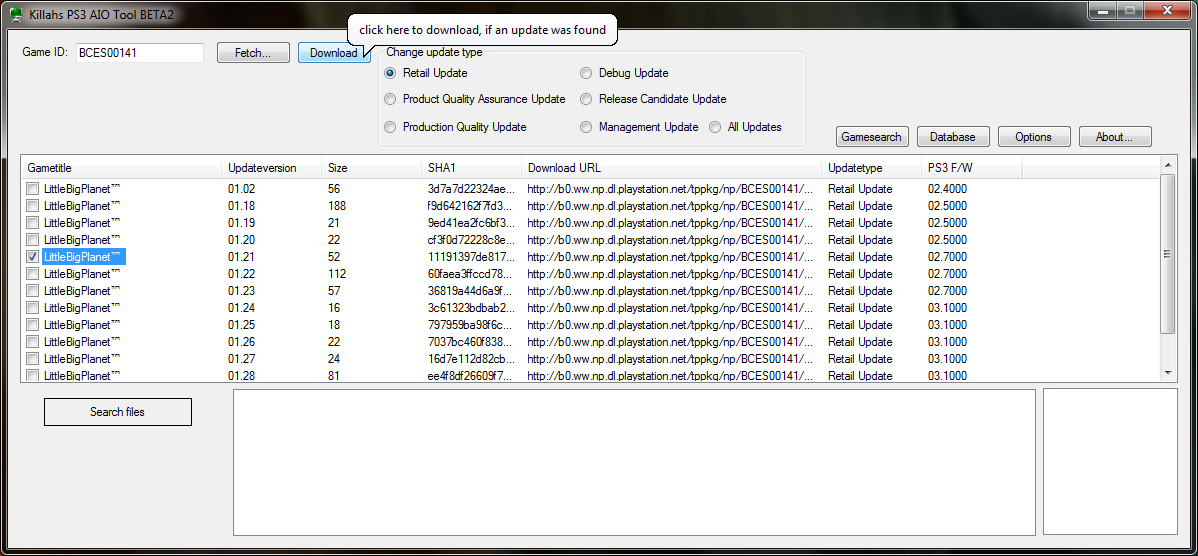
Task: Click size value 188
Action: (337, 205)
